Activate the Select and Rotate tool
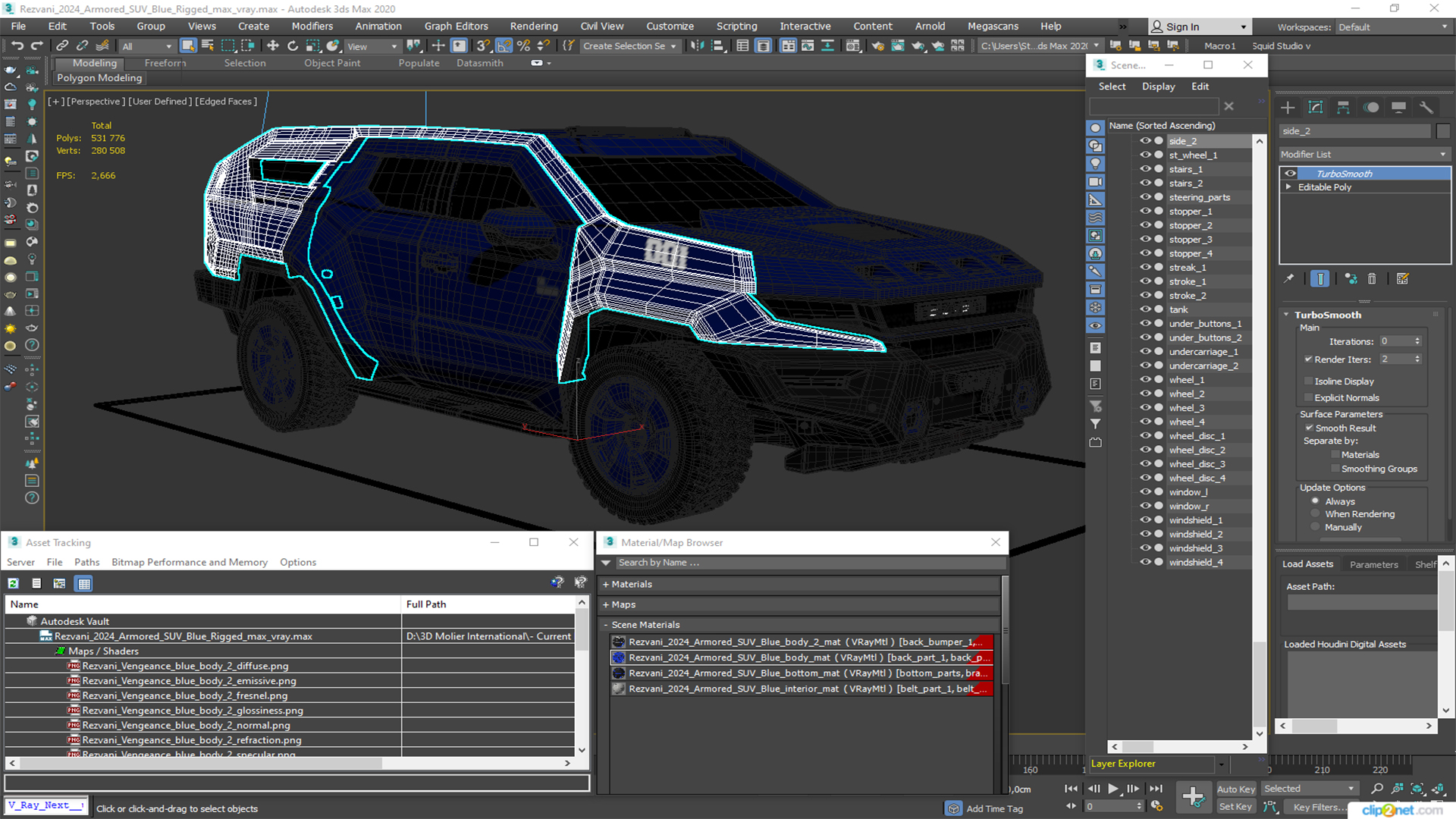 [293, 45]
